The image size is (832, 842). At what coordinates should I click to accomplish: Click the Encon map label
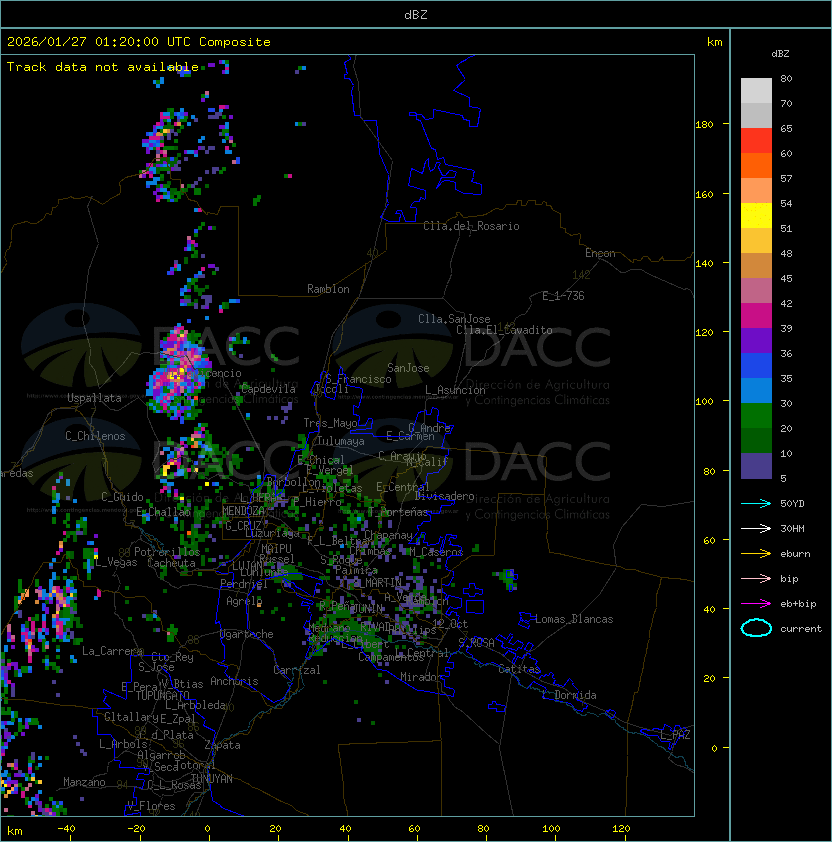coord(600,253)
